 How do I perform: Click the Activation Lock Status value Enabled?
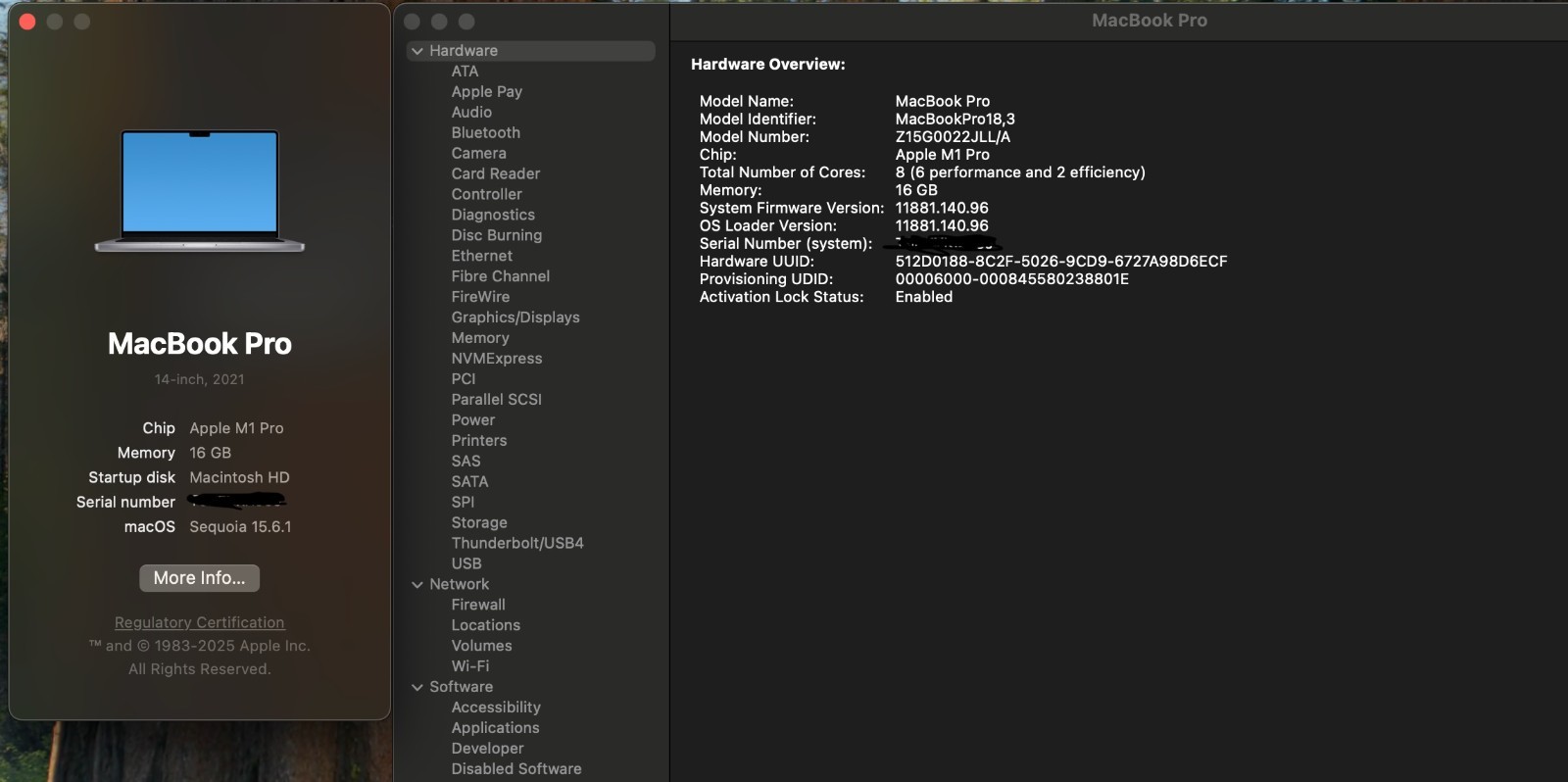[x=924, y=297]
